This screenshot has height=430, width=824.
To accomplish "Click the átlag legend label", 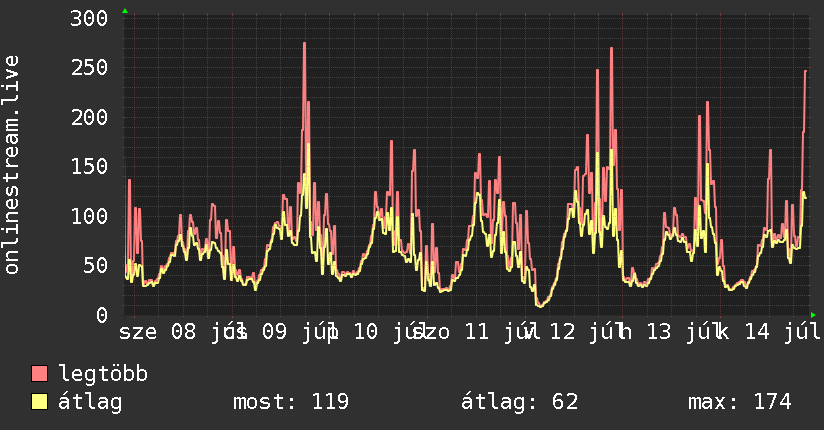I will click(90, 402).
